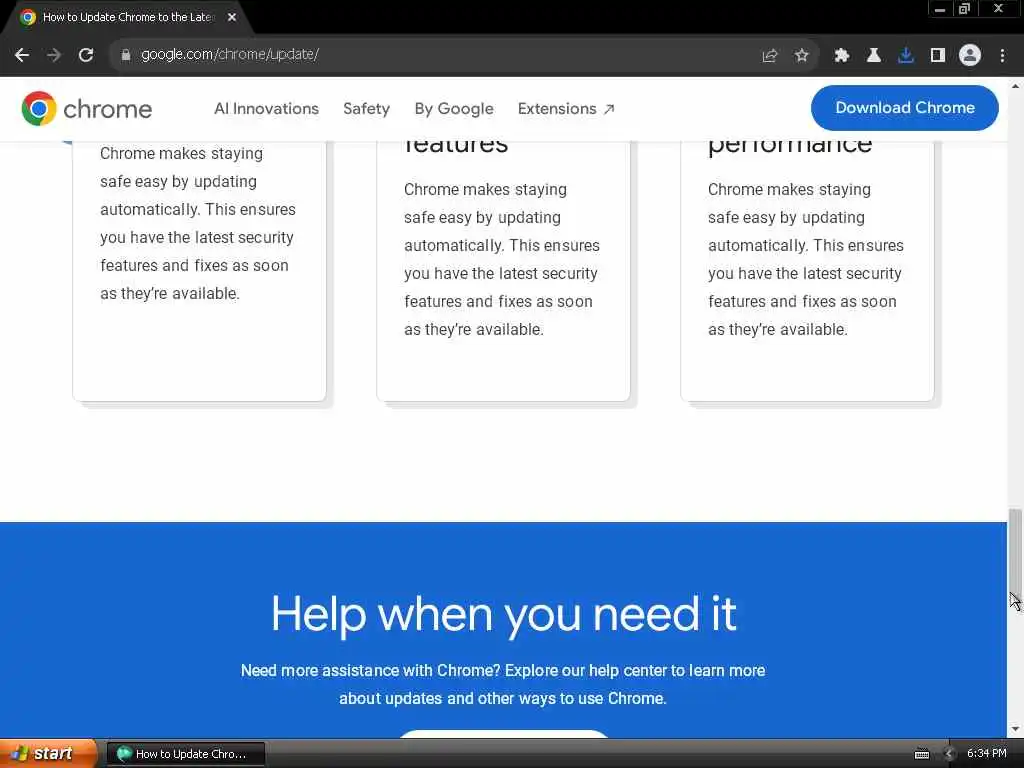Screen dimensions: 1024x768
Task: Share this page from address bar
Action: pyautogui.click(x=770, y=56)
